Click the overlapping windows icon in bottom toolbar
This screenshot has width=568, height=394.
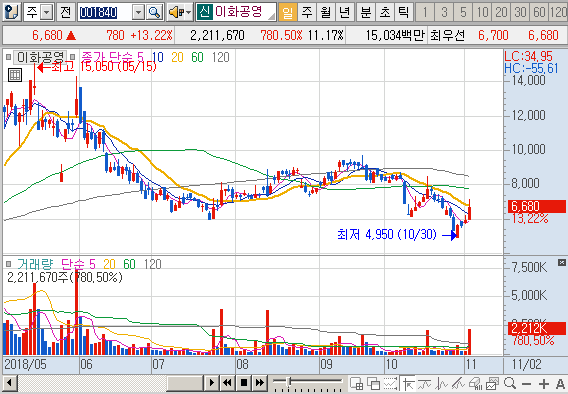[373, 383]
